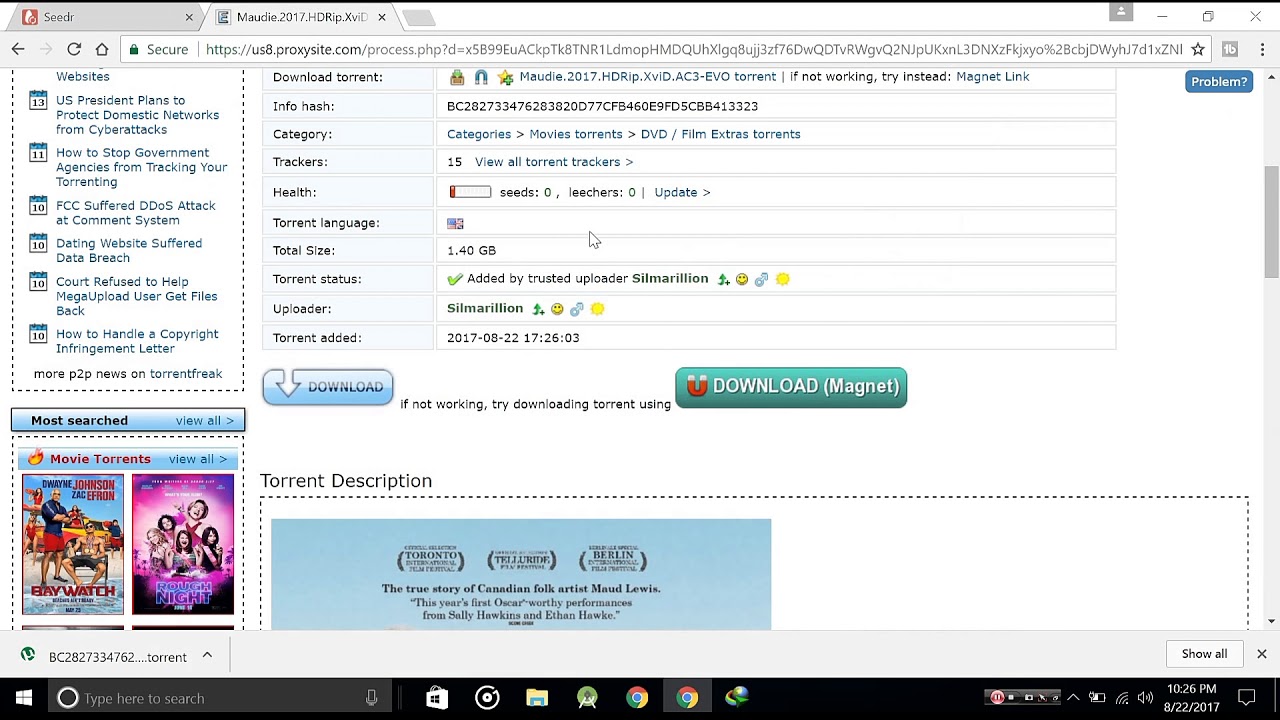Open File Explorer from the taskbar
Screen dimensions: 1280x720
click(x=537, y=698)
